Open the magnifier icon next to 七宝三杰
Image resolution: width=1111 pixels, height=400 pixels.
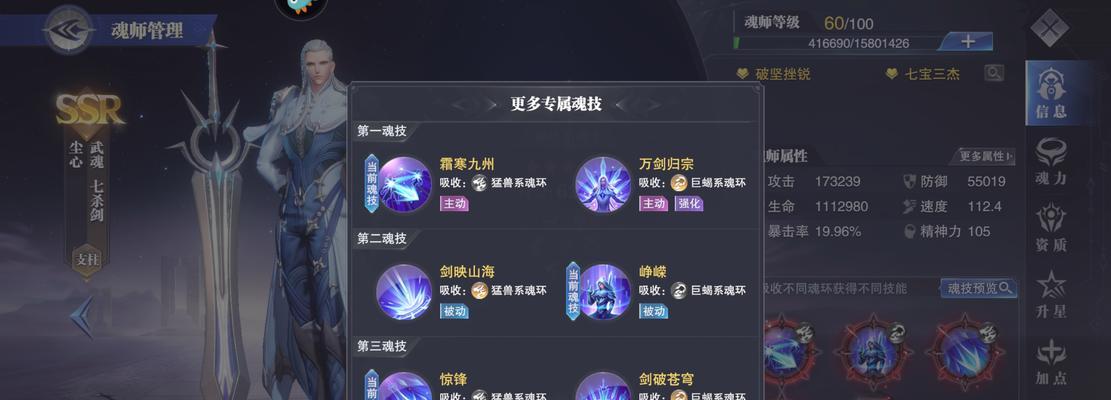(994, 73)
